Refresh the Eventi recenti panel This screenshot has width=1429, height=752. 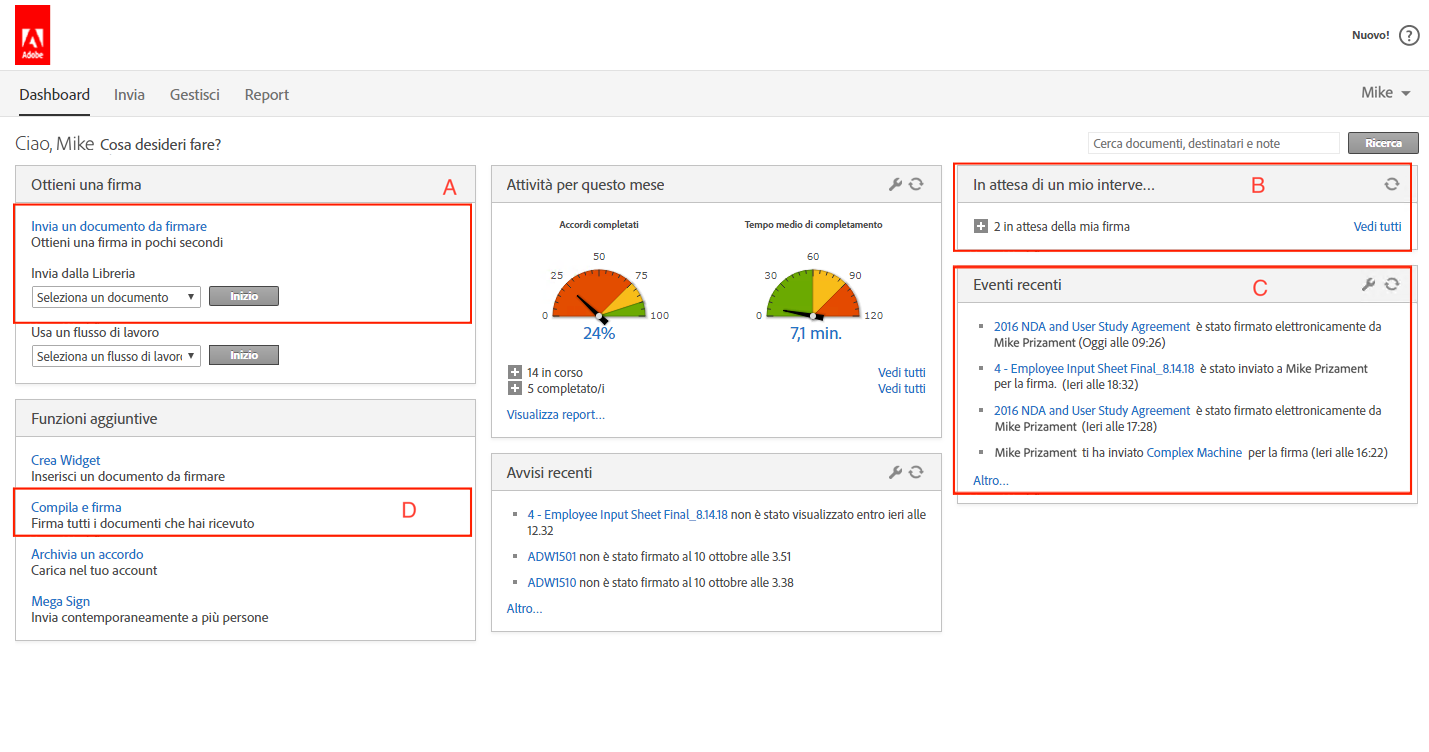tap(1391, 285)
